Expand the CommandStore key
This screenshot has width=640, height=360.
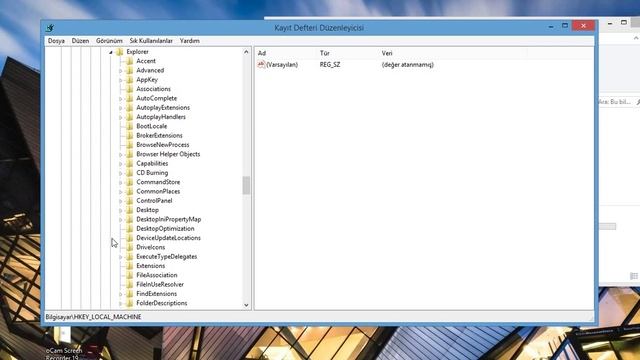click(x=120, y=182)
